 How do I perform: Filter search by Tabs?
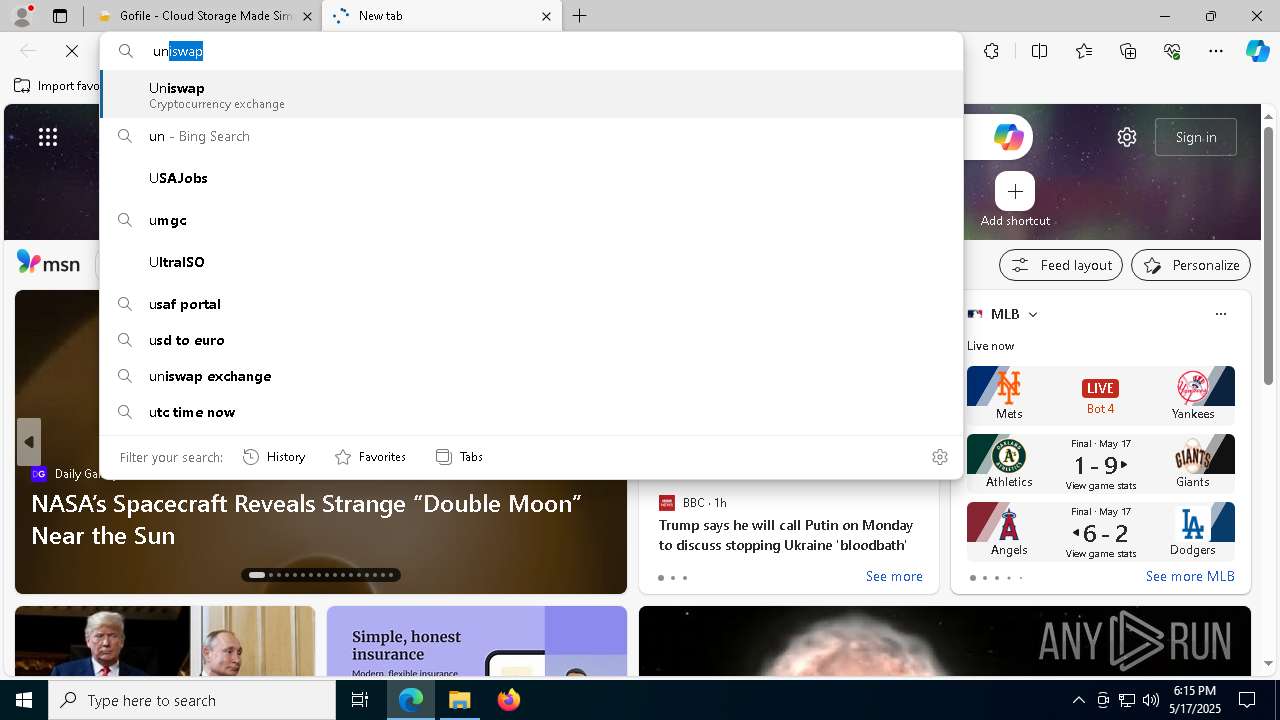pyautogui.click(x=459, y=457)
